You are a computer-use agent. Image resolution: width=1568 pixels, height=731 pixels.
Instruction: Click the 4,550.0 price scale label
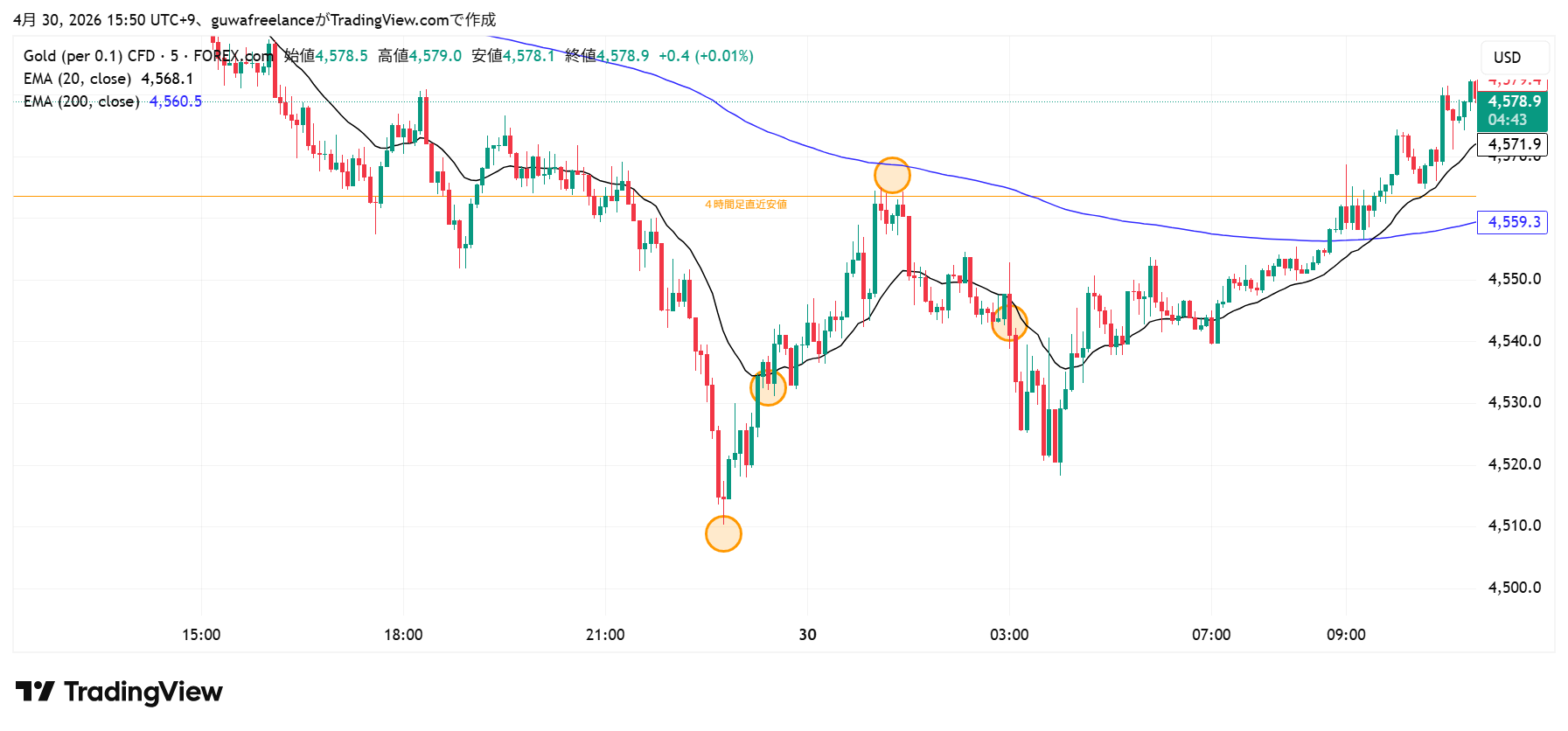[1514, 279]
